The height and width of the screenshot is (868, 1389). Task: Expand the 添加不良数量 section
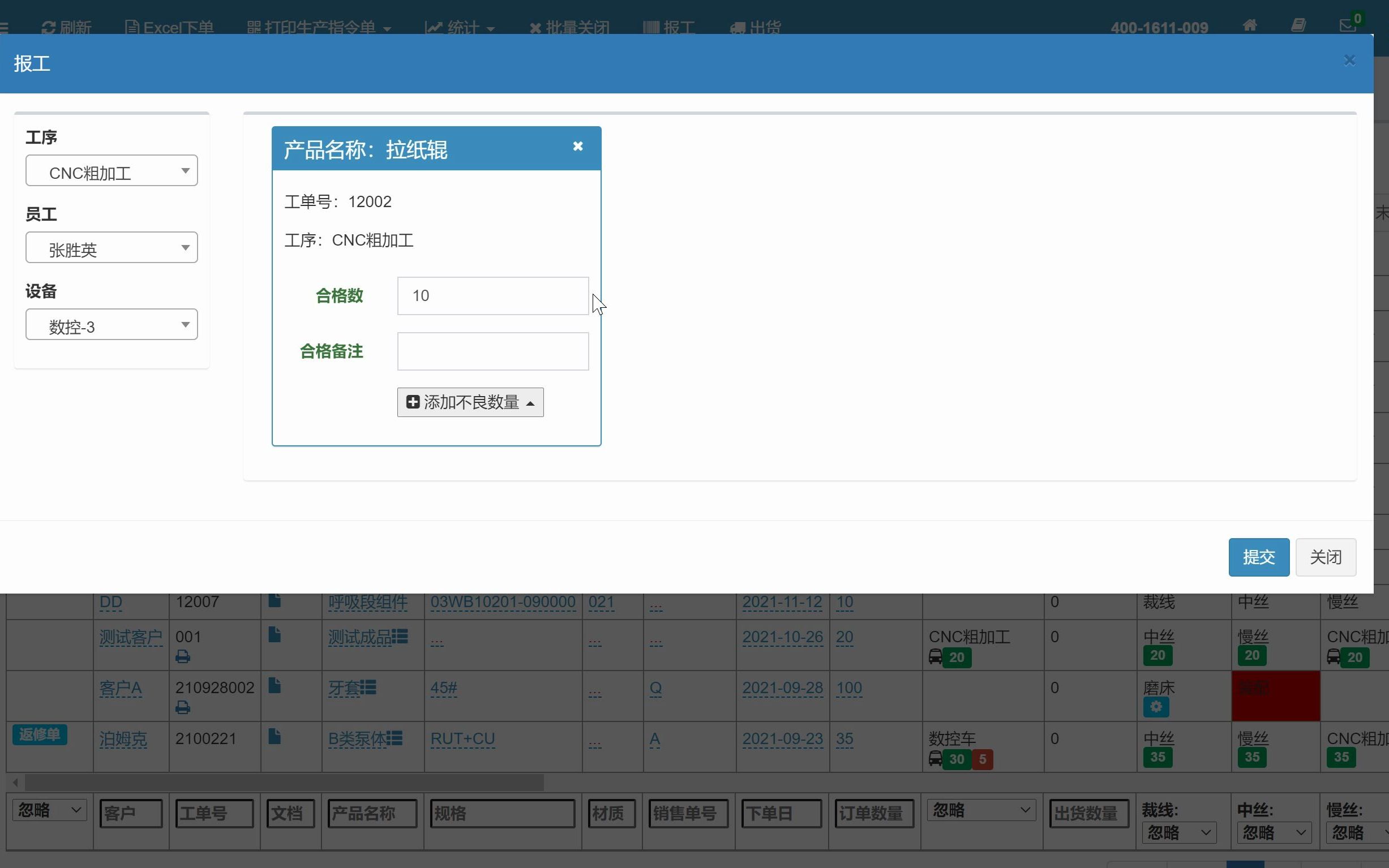click(470, 402)
